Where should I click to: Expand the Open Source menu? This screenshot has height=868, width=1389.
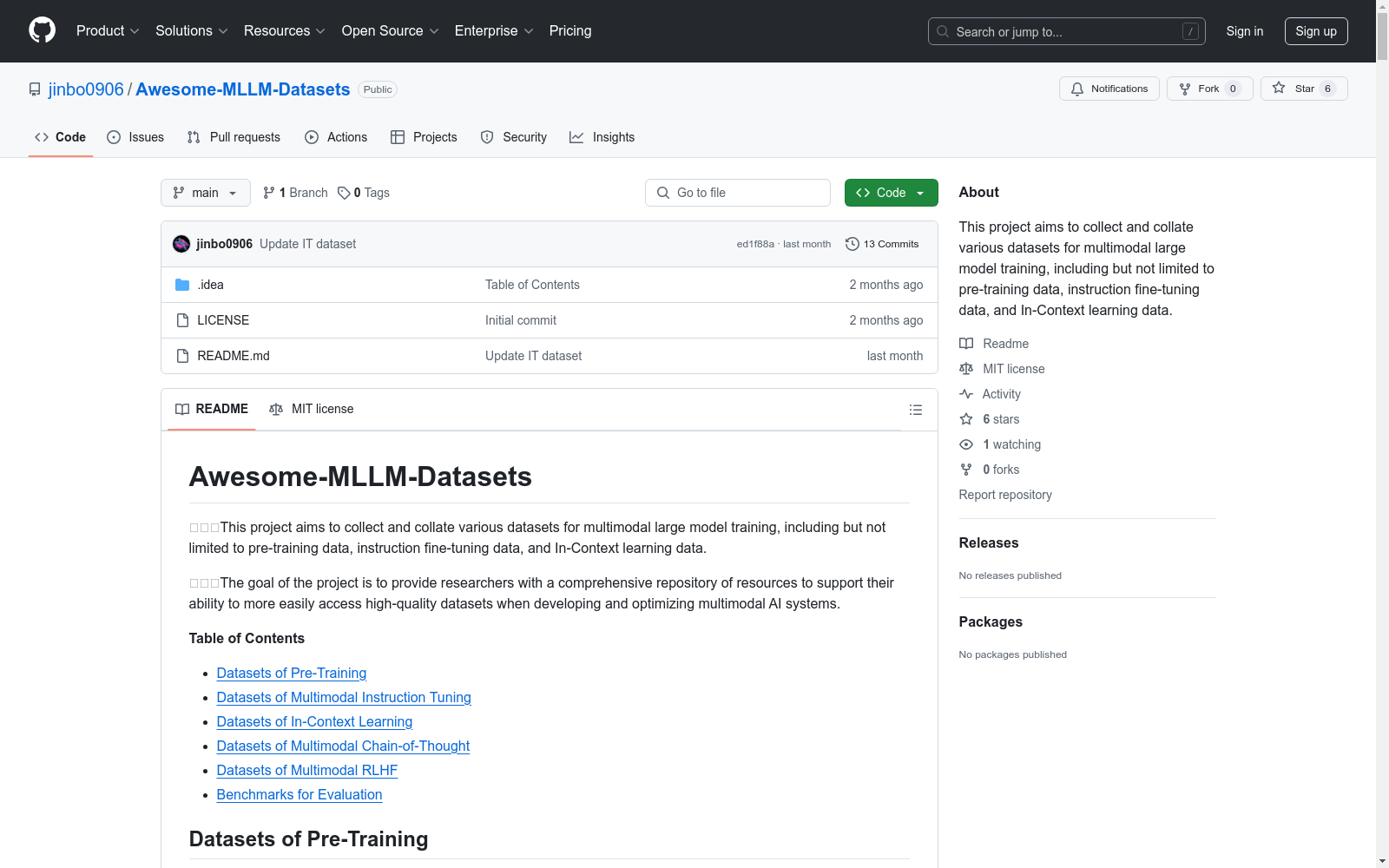point(391,30)
